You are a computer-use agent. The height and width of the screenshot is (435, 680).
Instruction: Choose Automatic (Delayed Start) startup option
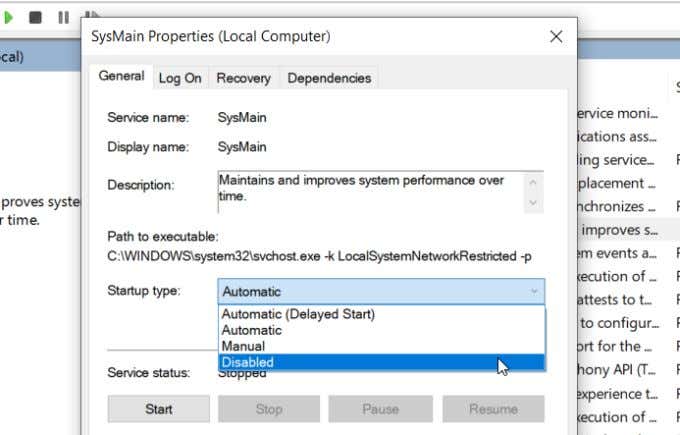pyautogui.click(x=298, y=314)
